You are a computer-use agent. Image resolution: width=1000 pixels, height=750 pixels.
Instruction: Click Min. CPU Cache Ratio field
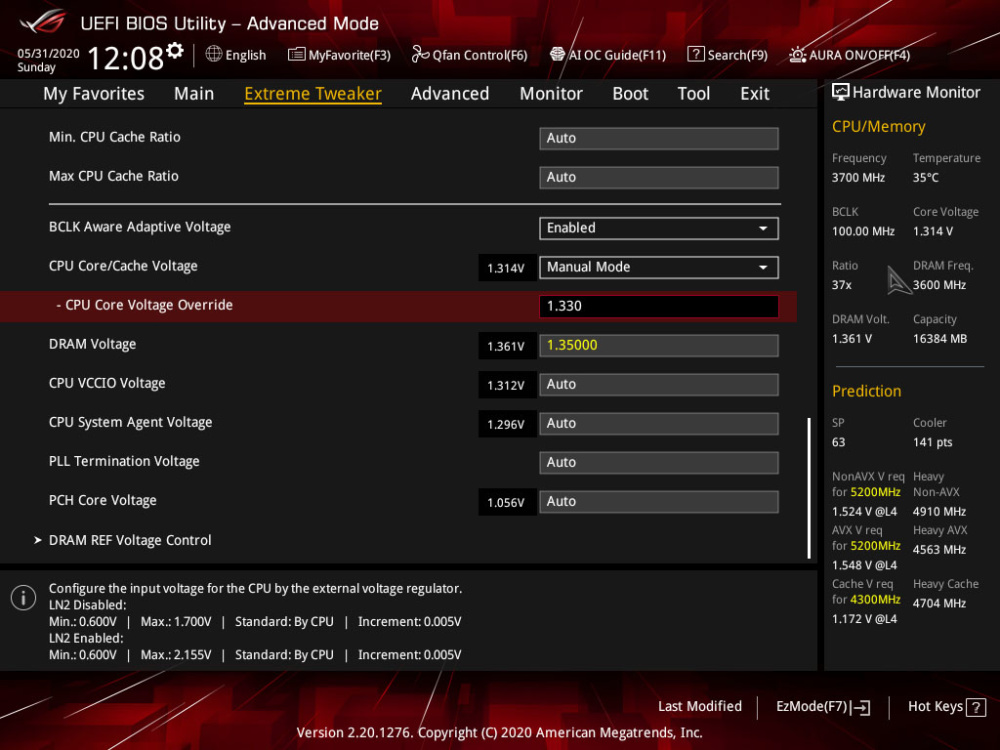pos(659,138)
